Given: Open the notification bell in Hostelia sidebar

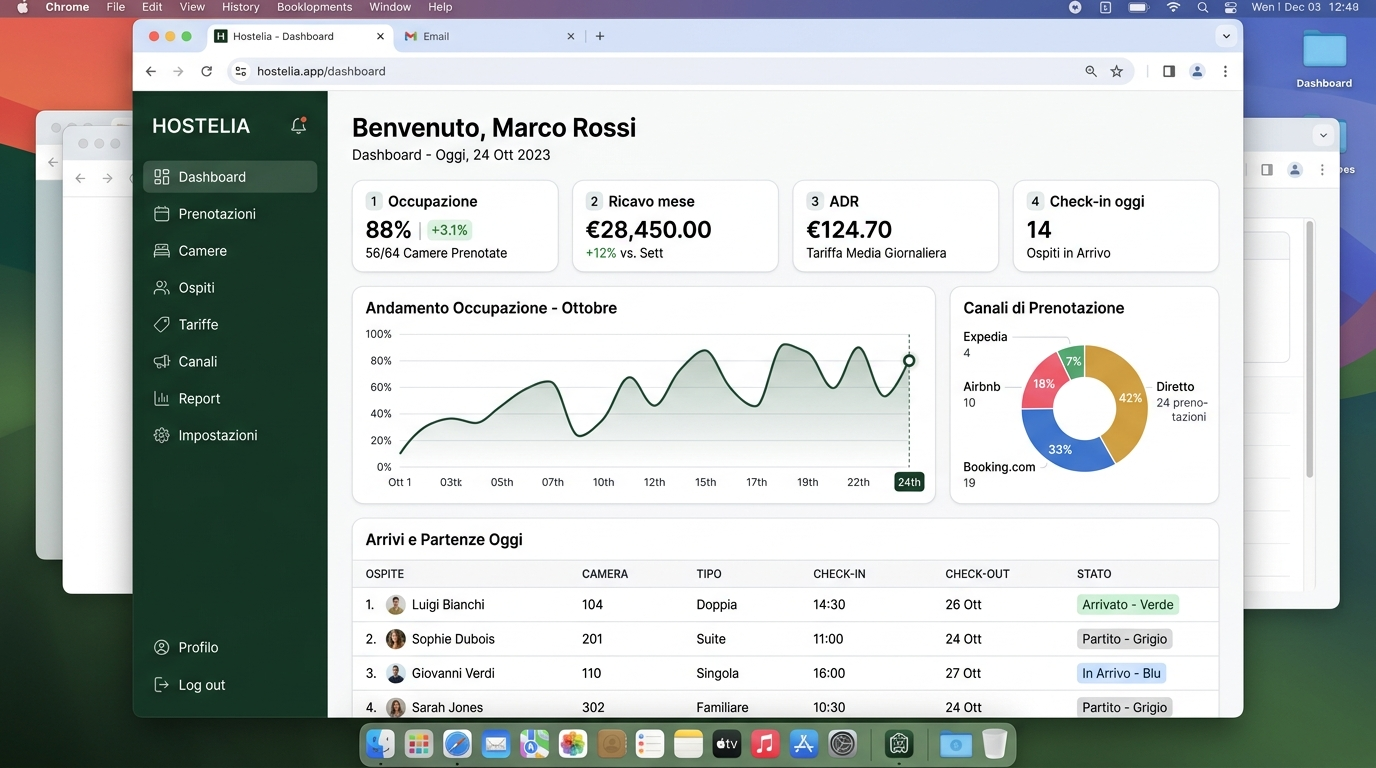Looking at the screenshot, I should [298, 125].
